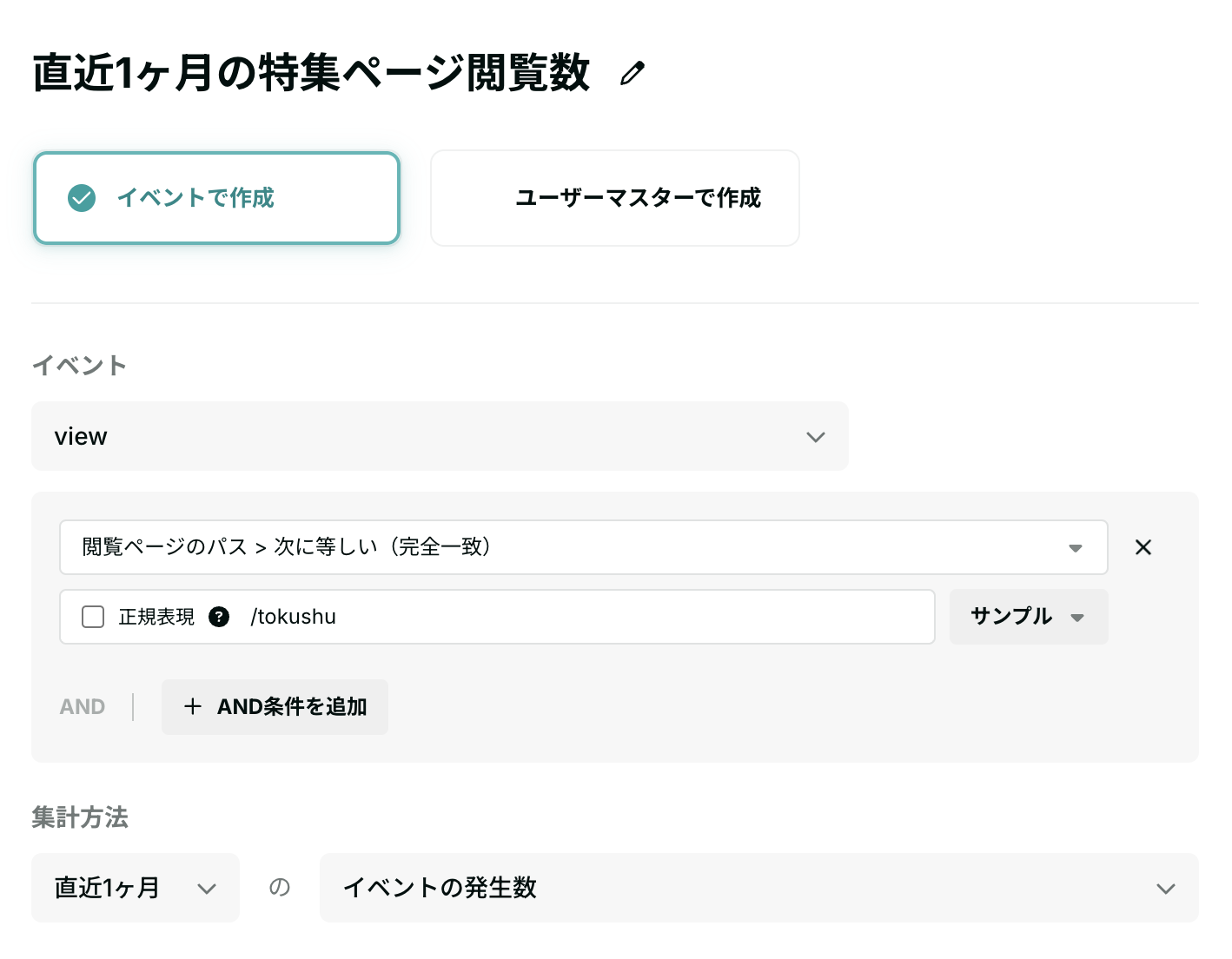
Task: Click the 正規表現 help question mark icon
Action: tap(219, 617)
